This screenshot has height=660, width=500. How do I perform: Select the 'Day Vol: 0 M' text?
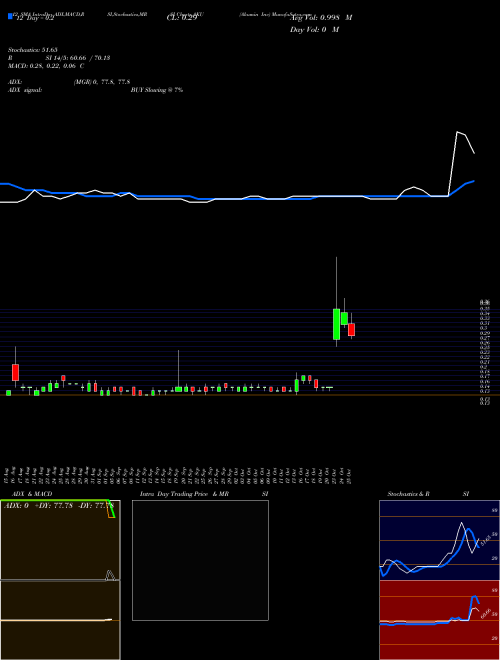point(314,30)
